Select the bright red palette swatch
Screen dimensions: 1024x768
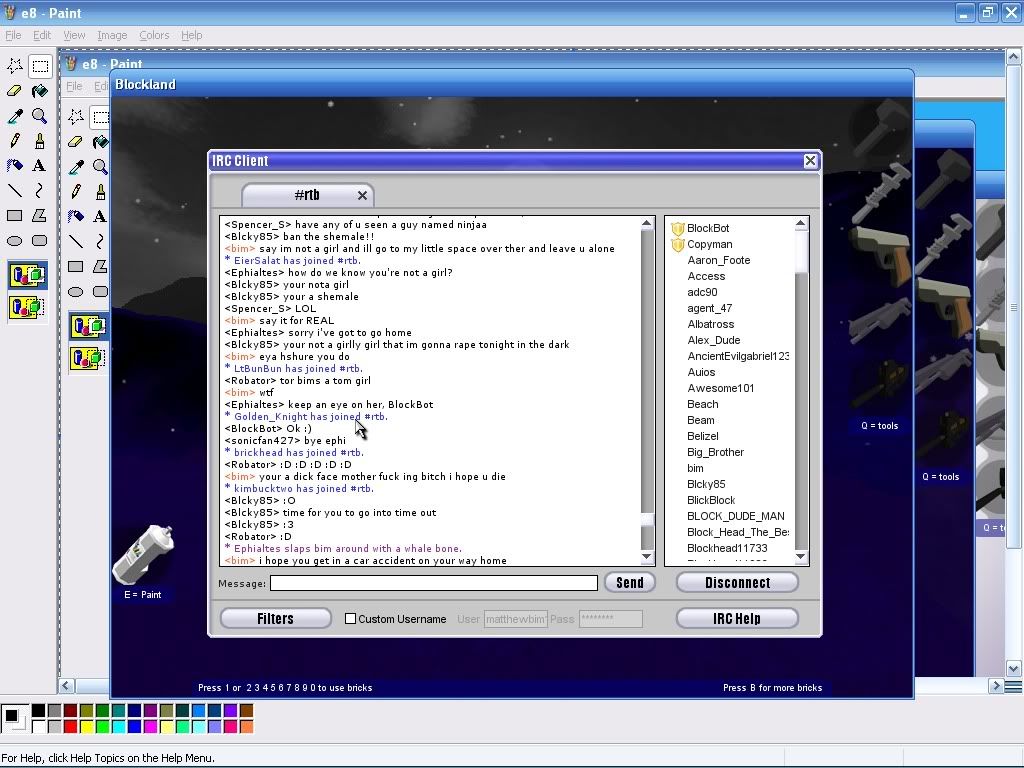pos(71,726)
